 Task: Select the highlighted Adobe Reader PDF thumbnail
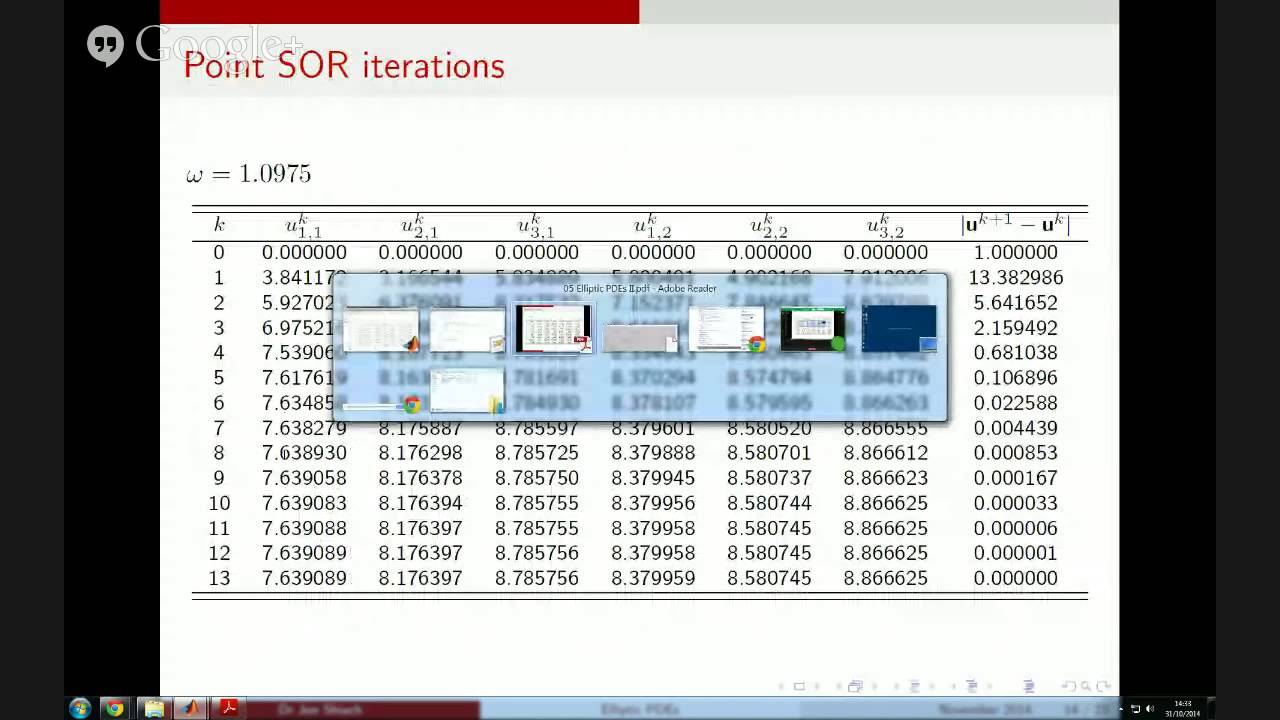coord(553,329)
